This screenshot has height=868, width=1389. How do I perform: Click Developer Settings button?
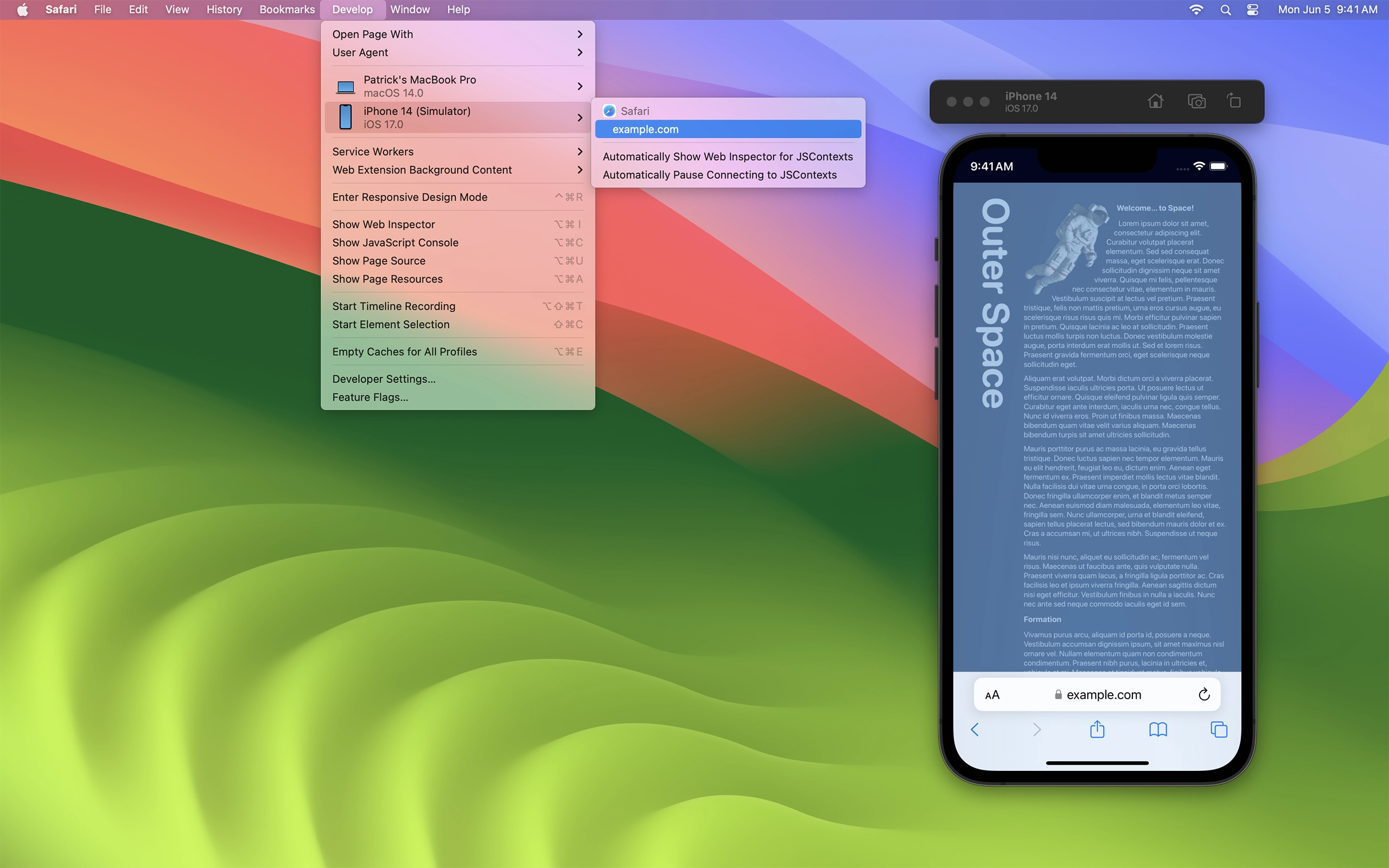(383, 378)
